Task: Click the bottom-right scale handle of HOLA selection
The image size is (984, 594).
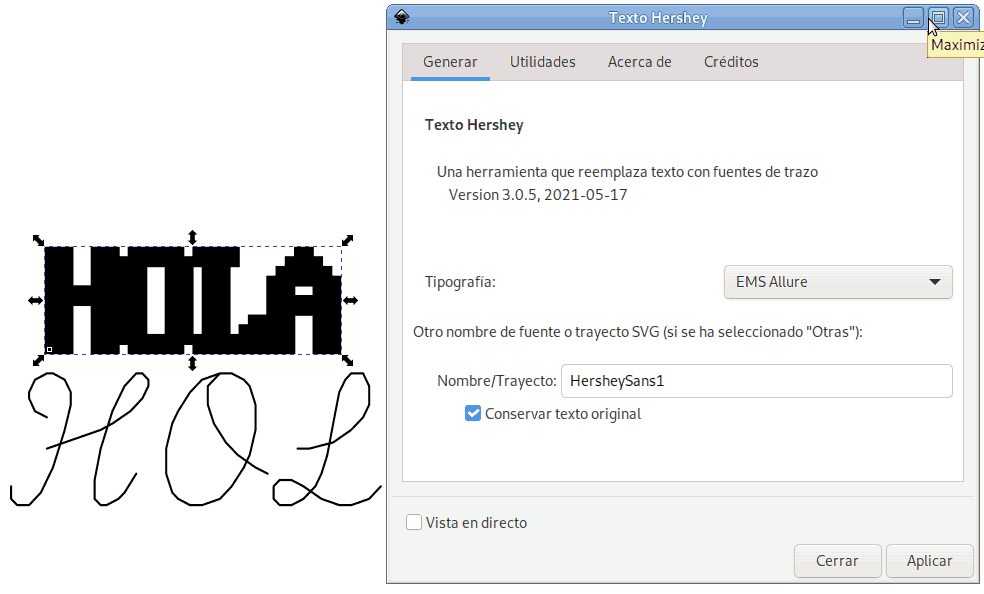Action: pyautogui.click(x=347, y=360)
